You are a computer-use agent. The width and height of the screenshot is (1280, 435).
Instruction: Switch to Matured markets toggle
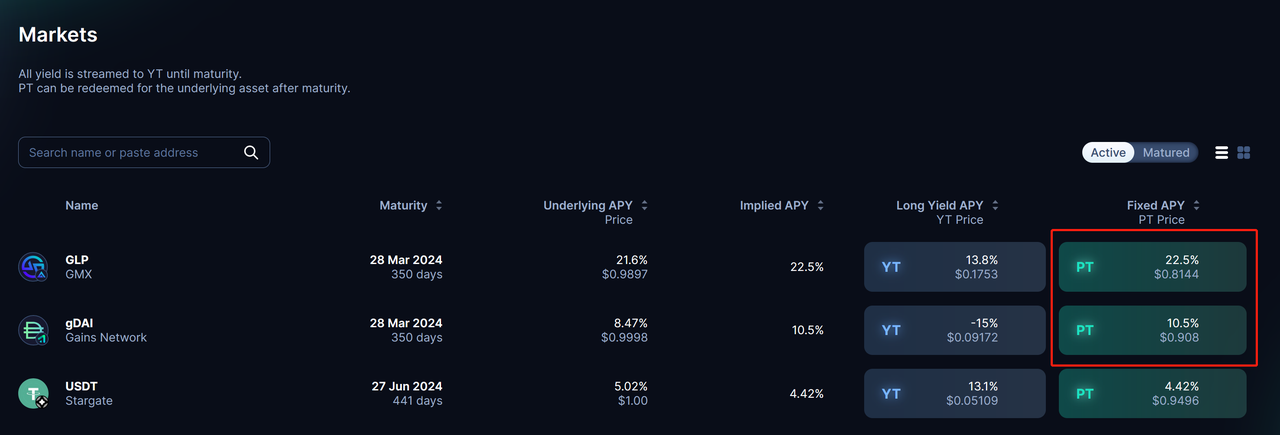click(x=1166, y=153)
